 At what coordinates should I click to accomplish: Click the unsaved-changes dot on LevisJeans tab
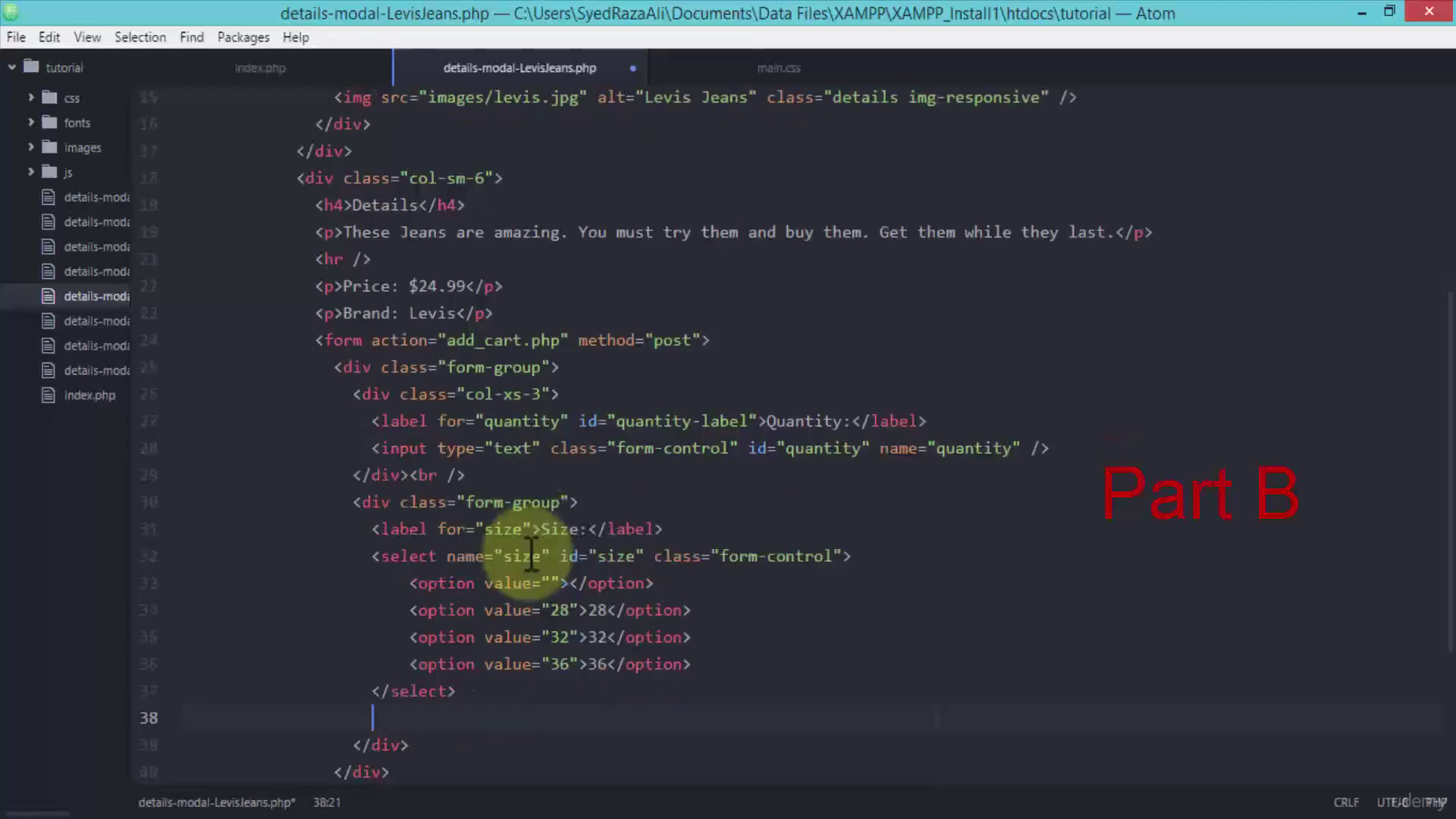point(633,68)
